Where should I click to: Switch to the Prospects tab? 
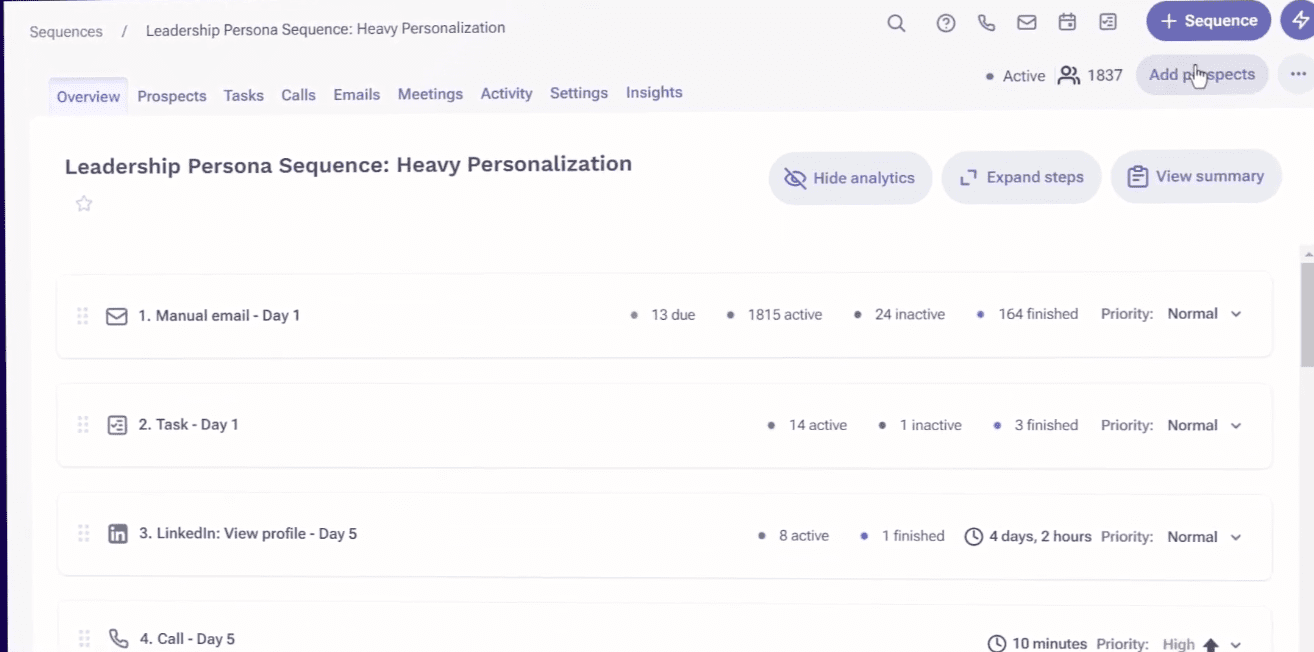[x=171, y=95]
